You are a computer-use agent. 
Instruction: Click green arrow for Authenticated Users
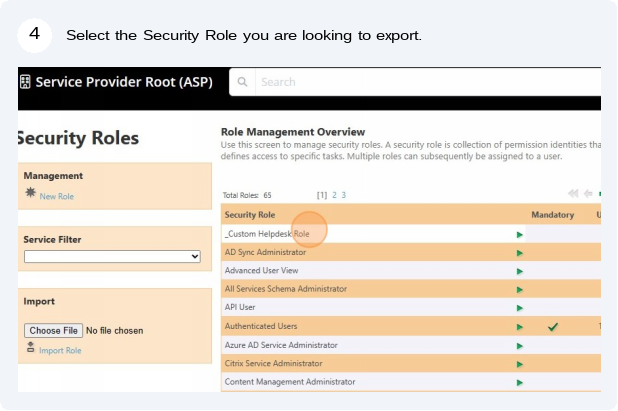519,327
